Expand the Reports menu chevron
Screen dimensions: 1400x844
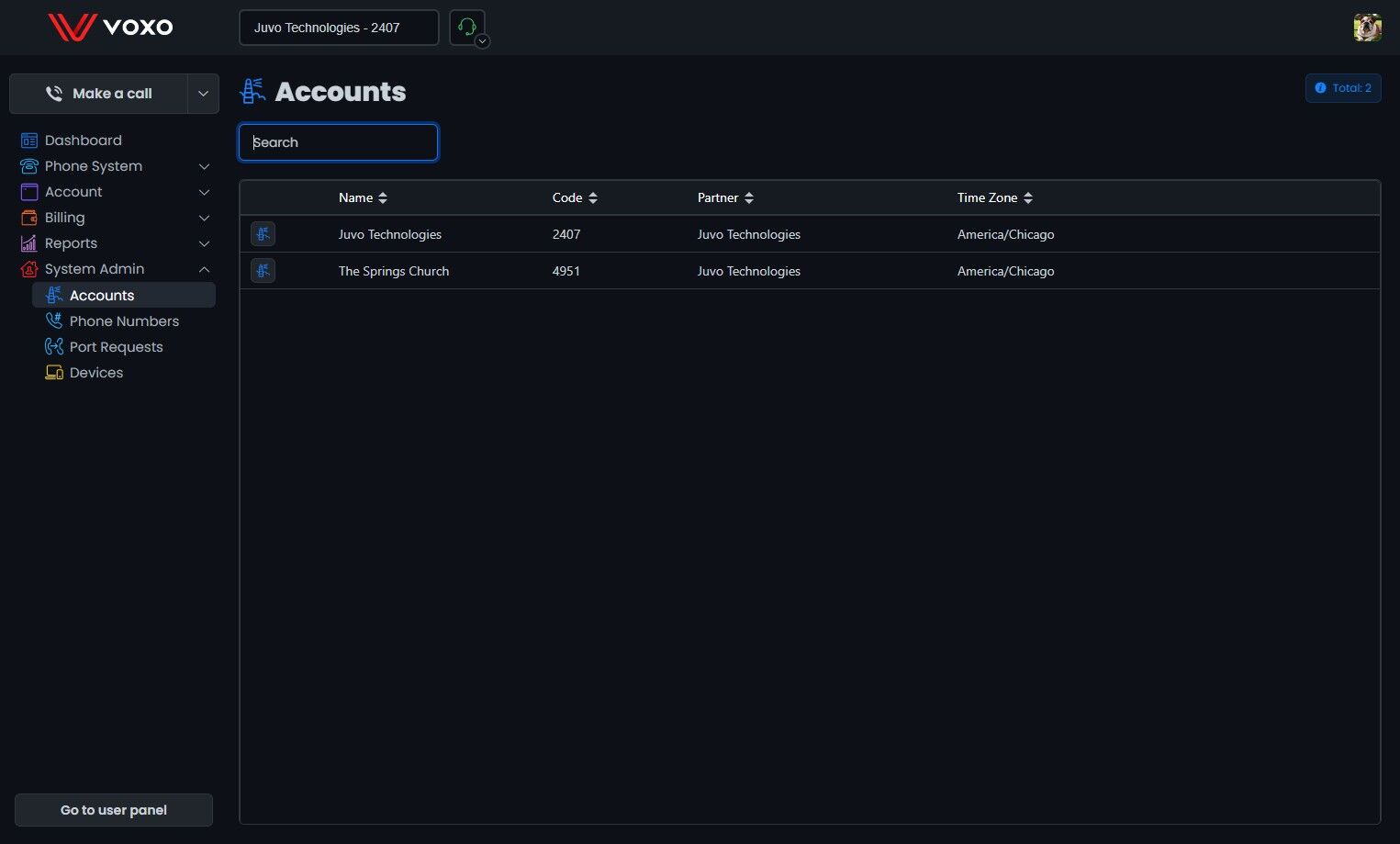[205, 243]
